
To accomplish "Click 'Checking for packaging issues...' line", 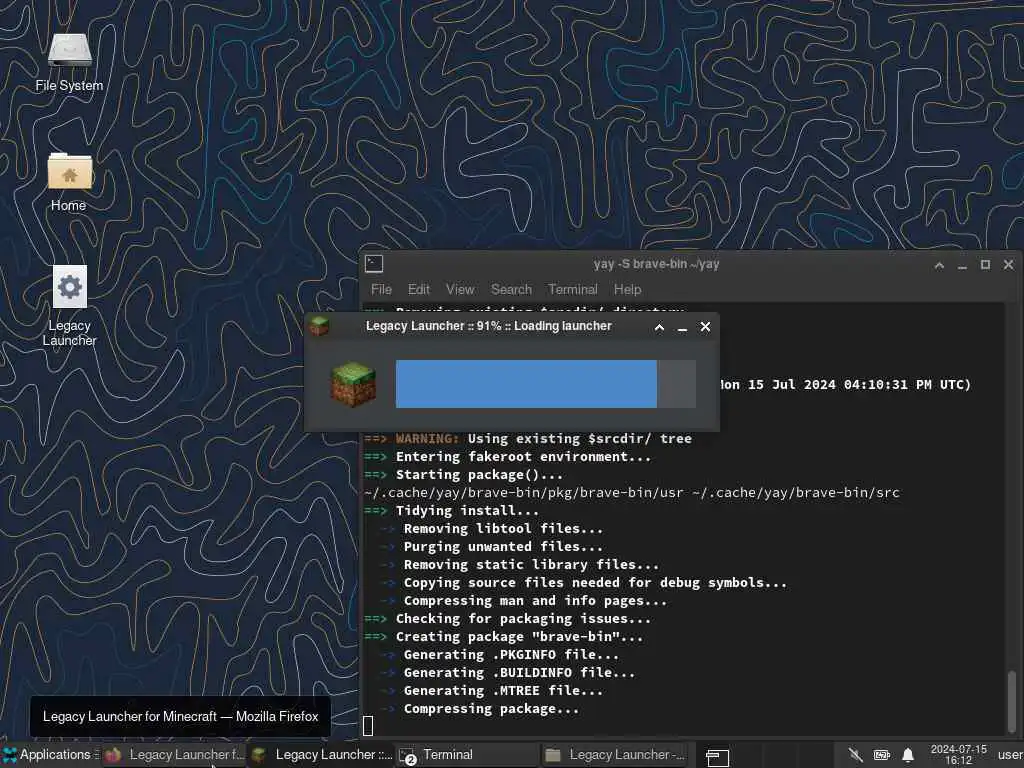I will coord(523,618).
